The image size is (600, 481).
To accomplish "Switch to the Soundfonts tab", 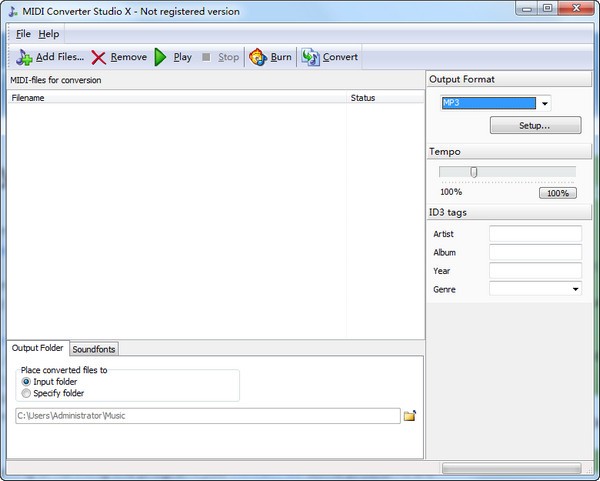I will (94, 349).
